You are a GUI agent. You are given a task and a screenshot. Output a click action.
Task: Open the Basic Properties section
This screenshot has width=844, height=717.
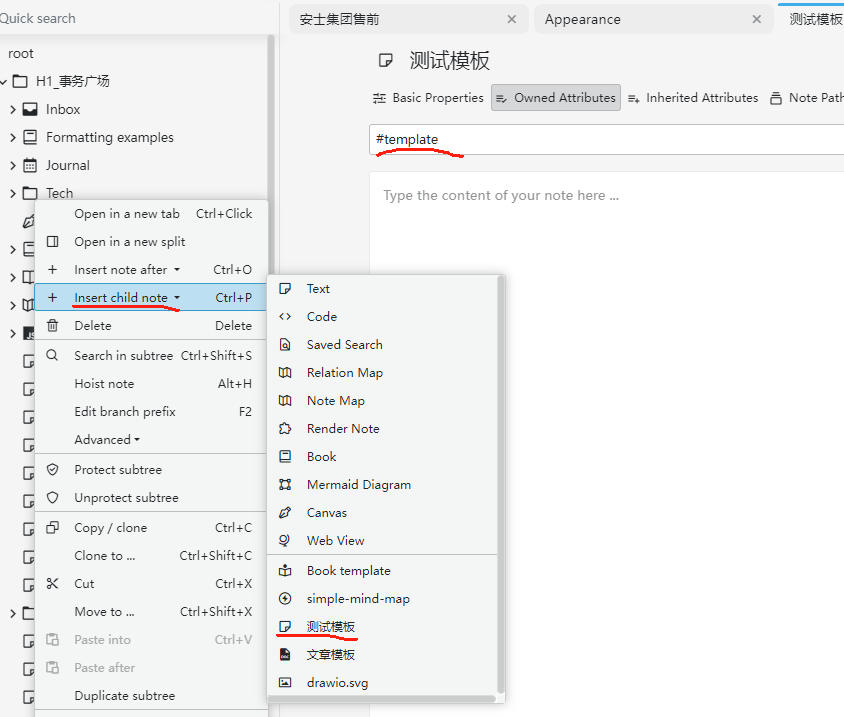click(x=428, y=98)
